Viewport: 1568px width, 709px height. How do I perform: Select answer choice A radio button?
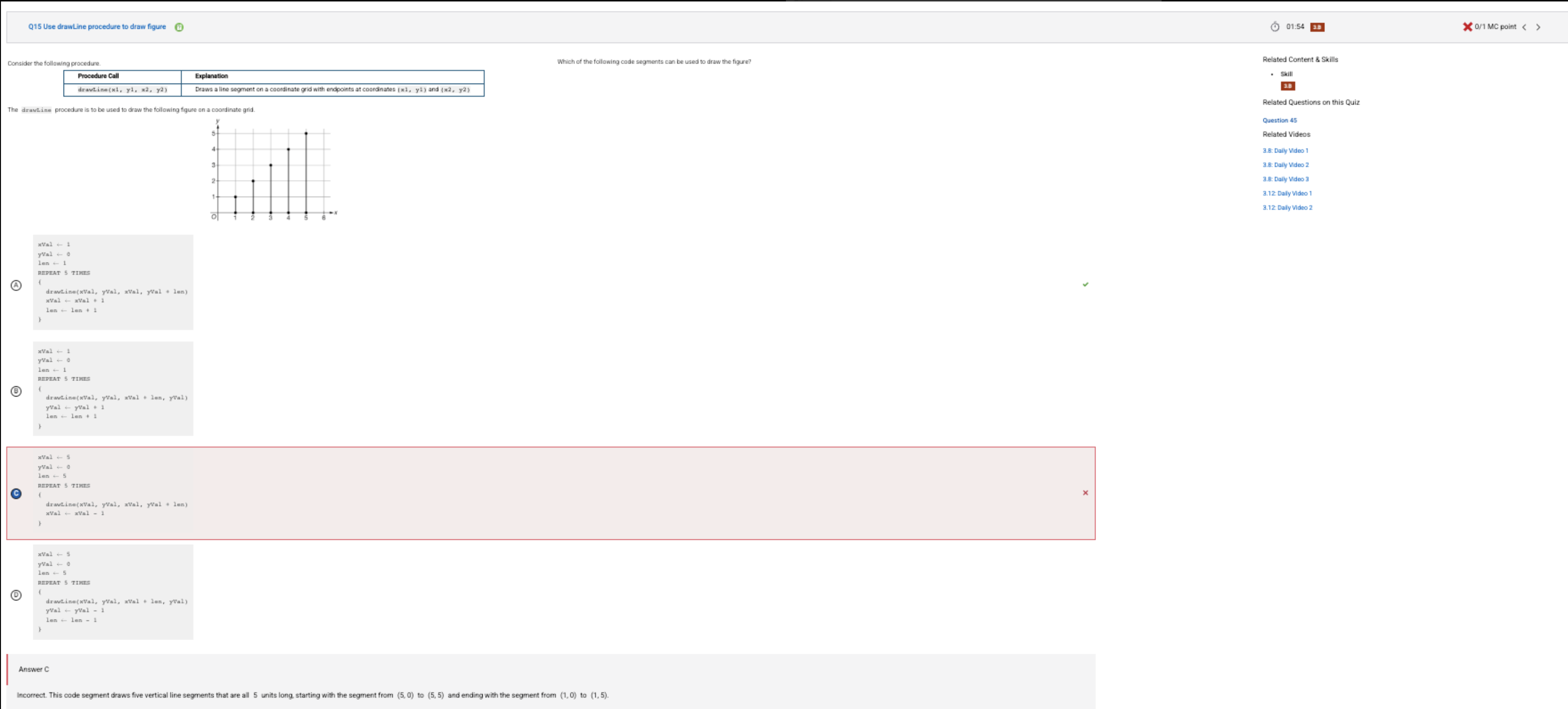17,286
